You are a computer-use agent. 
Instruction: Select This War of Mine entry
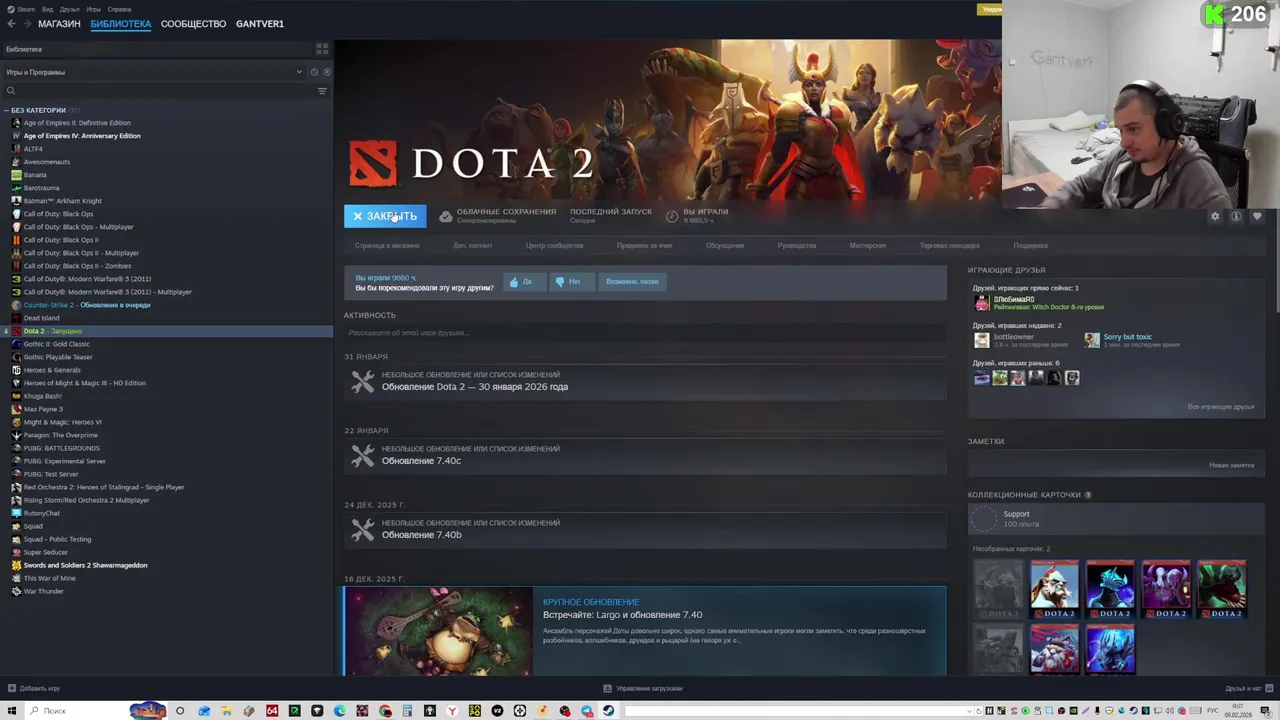[49, 578]
